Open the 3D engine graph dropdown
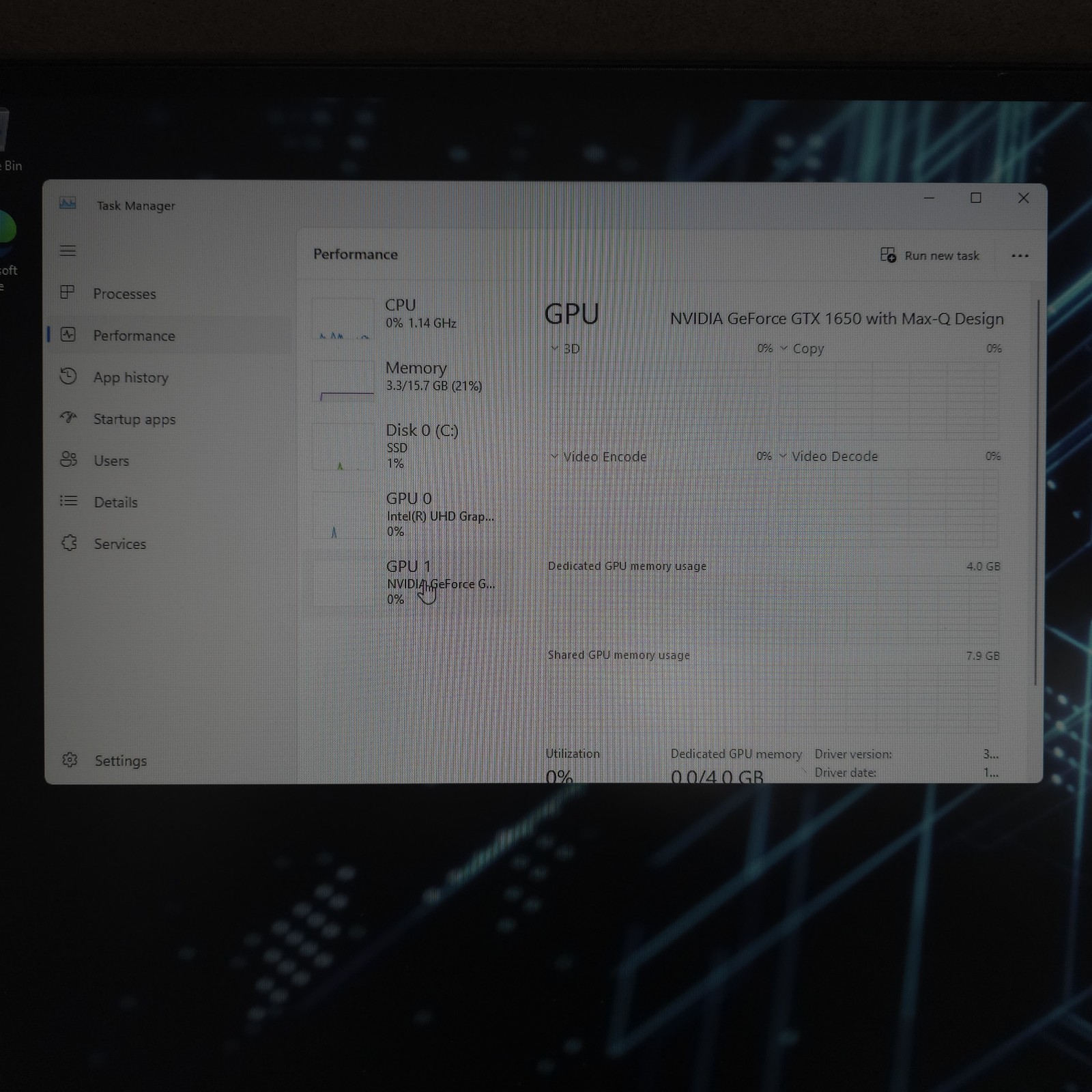The image size is (1092, 1092). pyautogui.click(x=566, y=349)
